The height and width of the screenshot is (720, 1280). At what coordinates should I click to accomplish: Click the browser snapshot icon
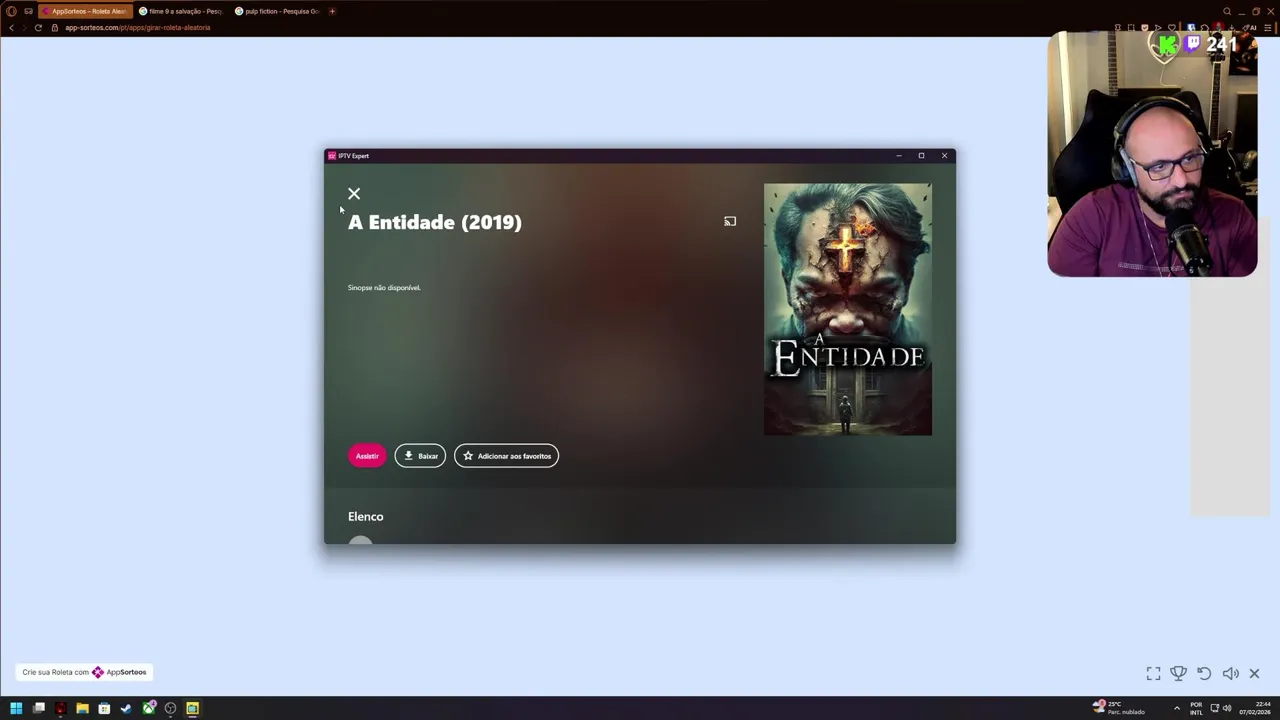pos(1131,27)
